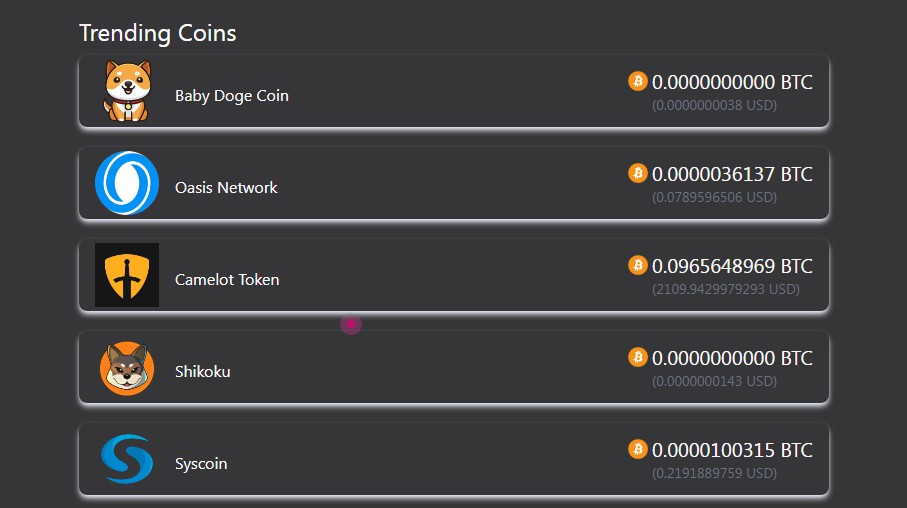Viewport: 907px width, 508px height.
Task: Click the Baby Doge Coin logo
Action: (127, 91)
